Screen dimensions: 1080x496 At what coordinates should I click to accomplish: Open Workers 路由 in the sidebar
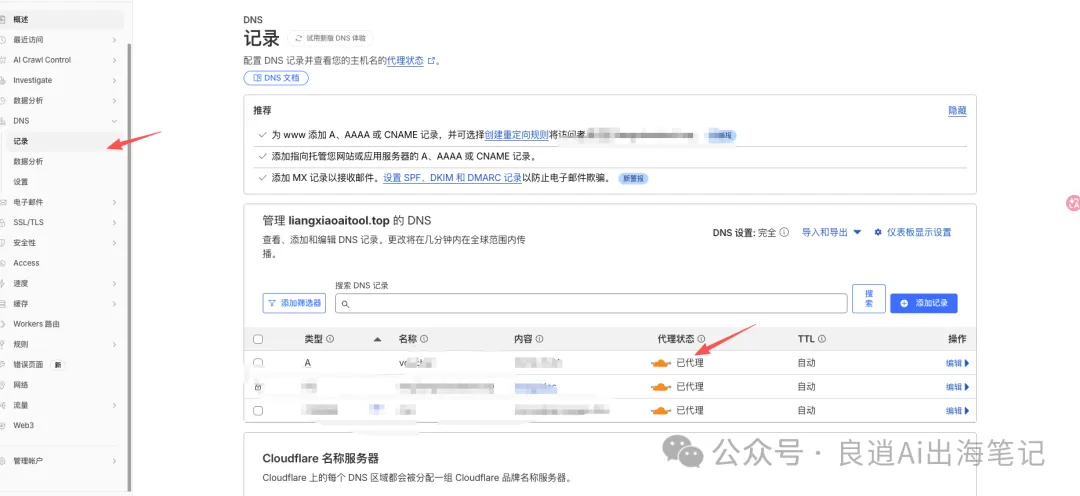pos(37,324)
